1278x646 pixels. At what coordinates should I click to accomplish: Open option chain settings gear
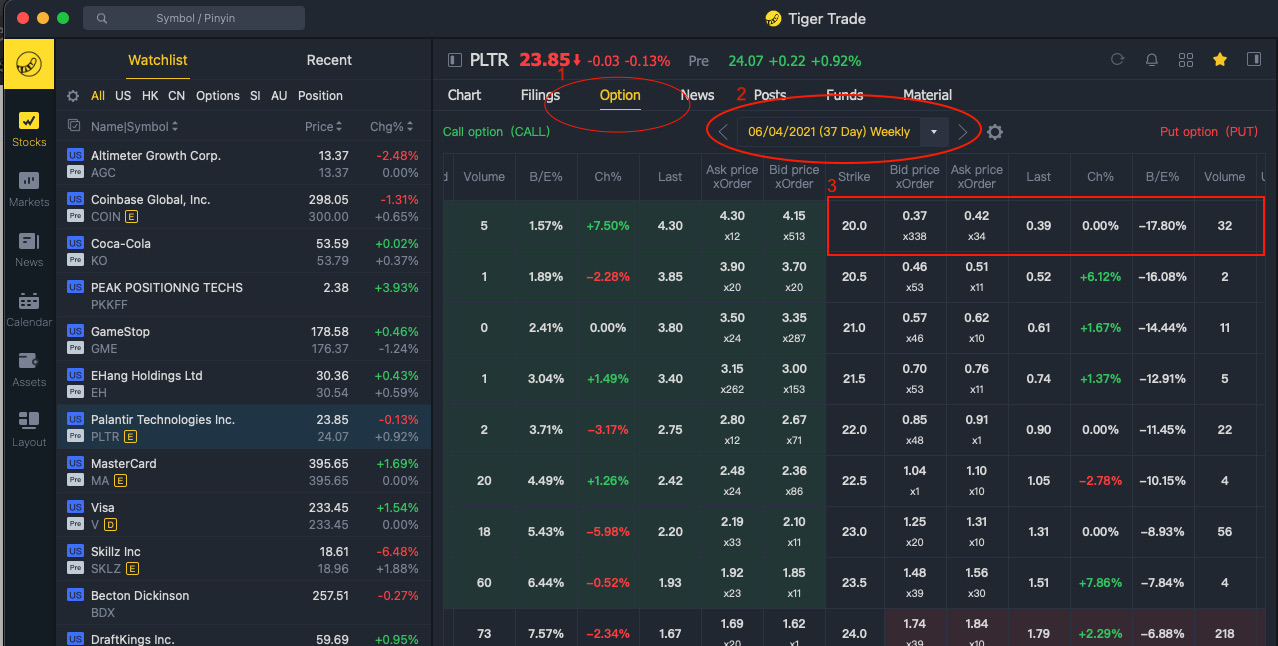point(995,132)
